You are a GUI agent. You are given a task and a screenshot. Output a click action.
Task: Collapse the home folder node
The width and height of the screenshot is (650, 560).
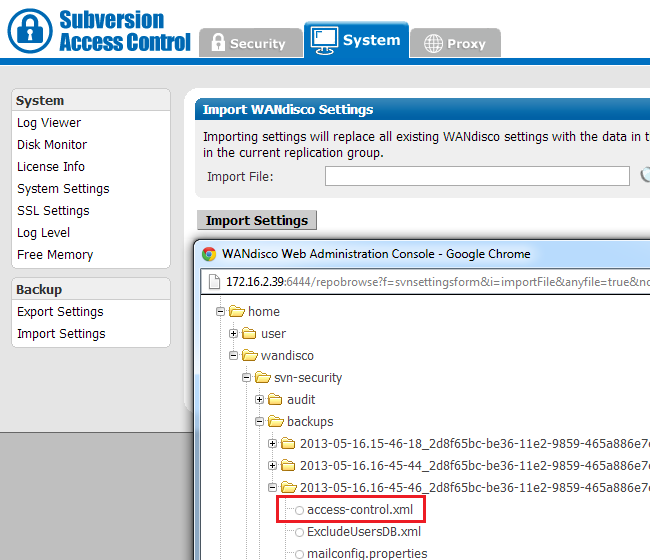221,311
